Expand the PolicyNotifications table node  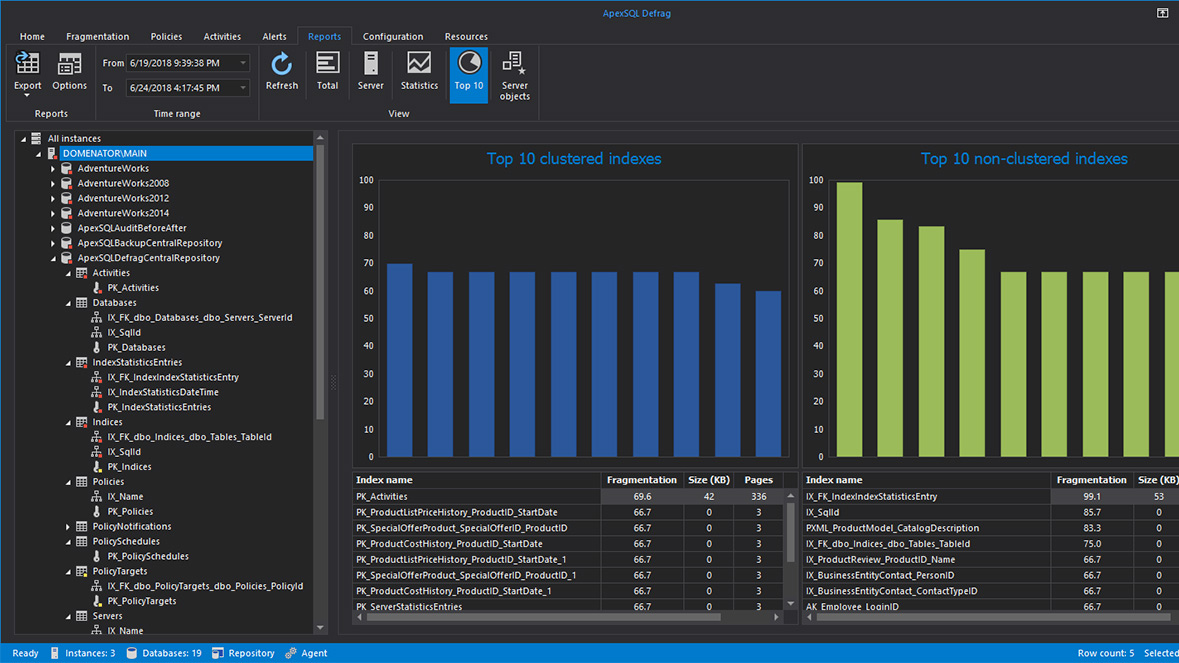[66, 526]
